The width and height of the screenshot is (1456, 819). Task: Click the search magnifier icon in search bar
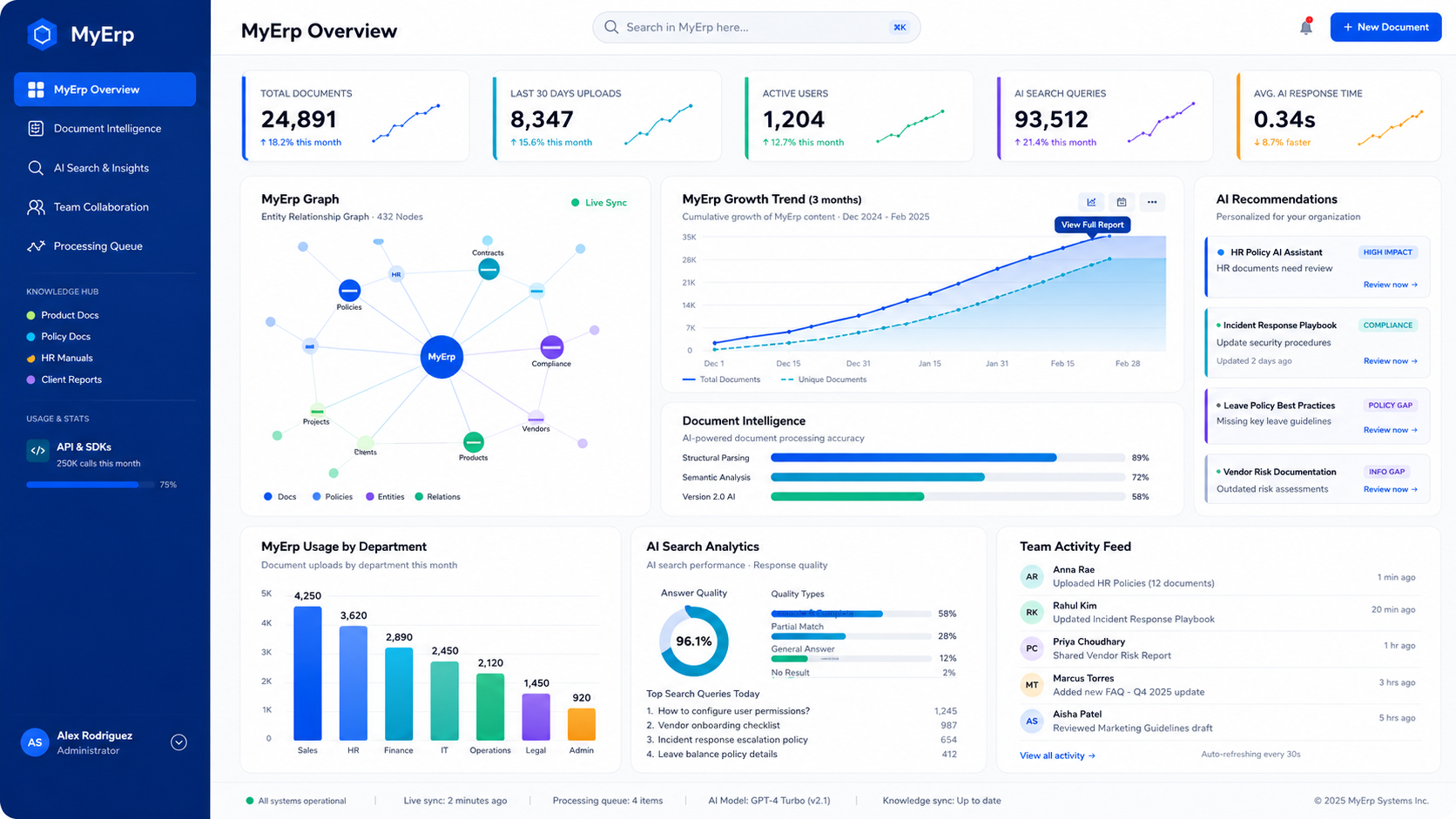coord(611,27)
